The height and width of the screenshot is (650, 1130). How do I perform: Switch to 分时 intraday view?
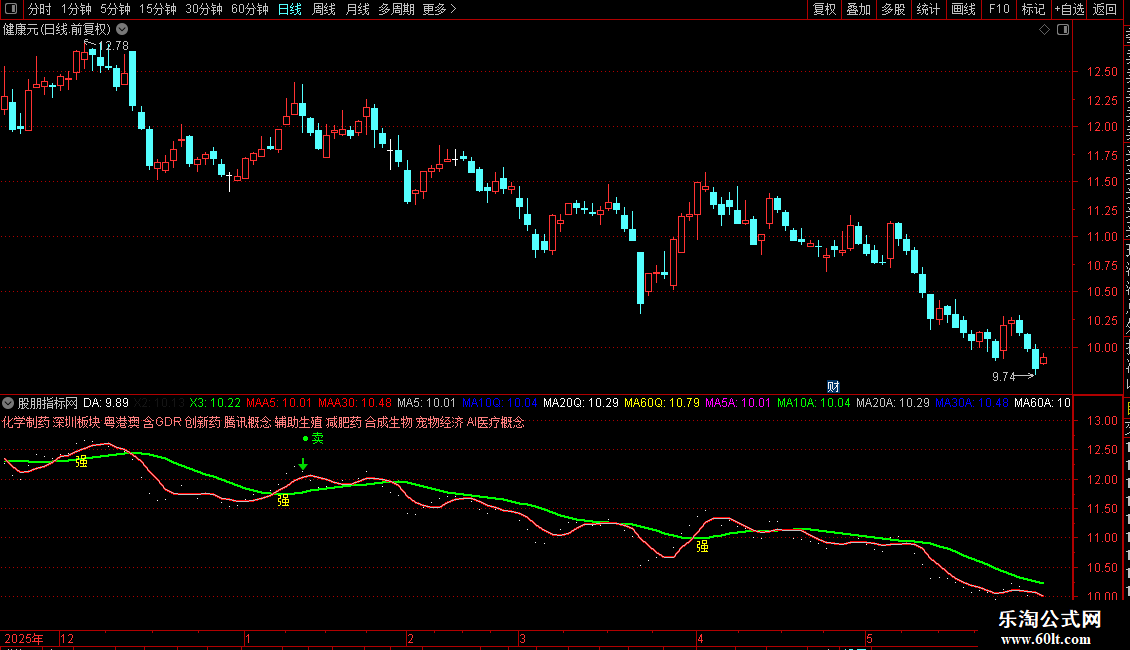[x=40, y=9]
